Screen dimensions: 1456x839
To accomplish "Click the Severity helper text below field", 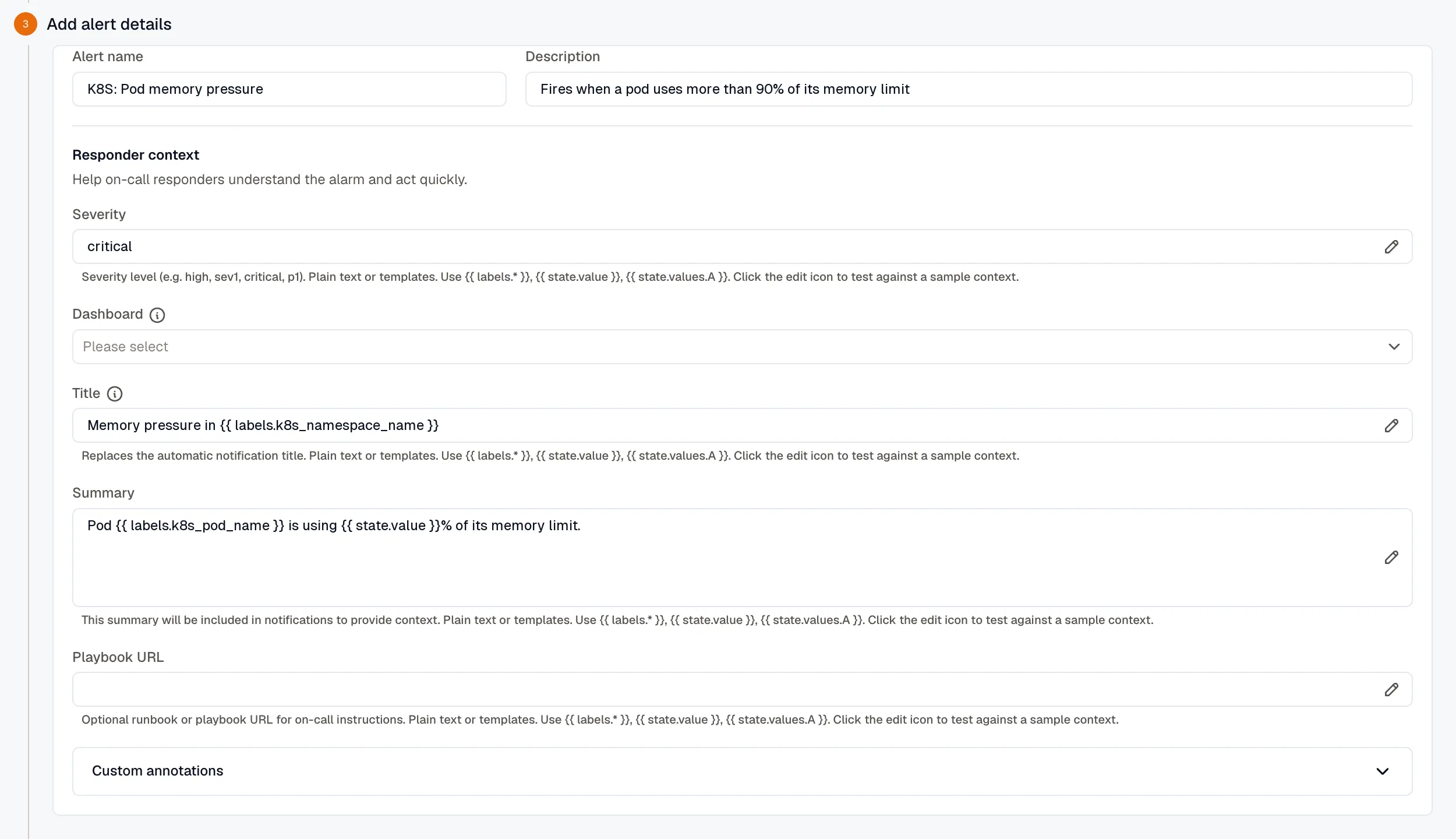I will (550, 277).
